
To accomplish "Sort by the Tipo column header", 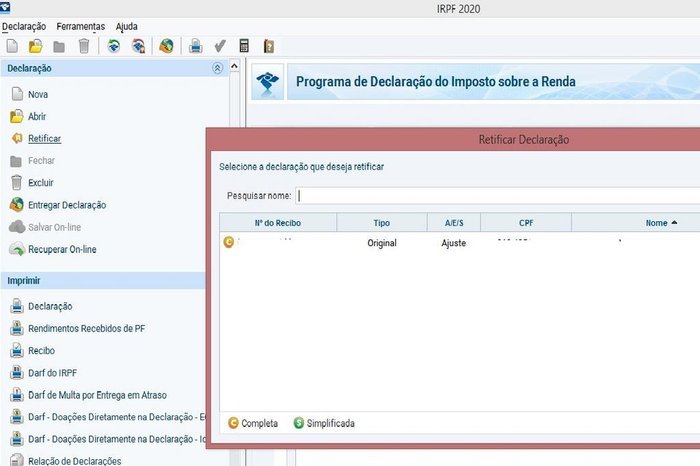I will tap(382, 223).
